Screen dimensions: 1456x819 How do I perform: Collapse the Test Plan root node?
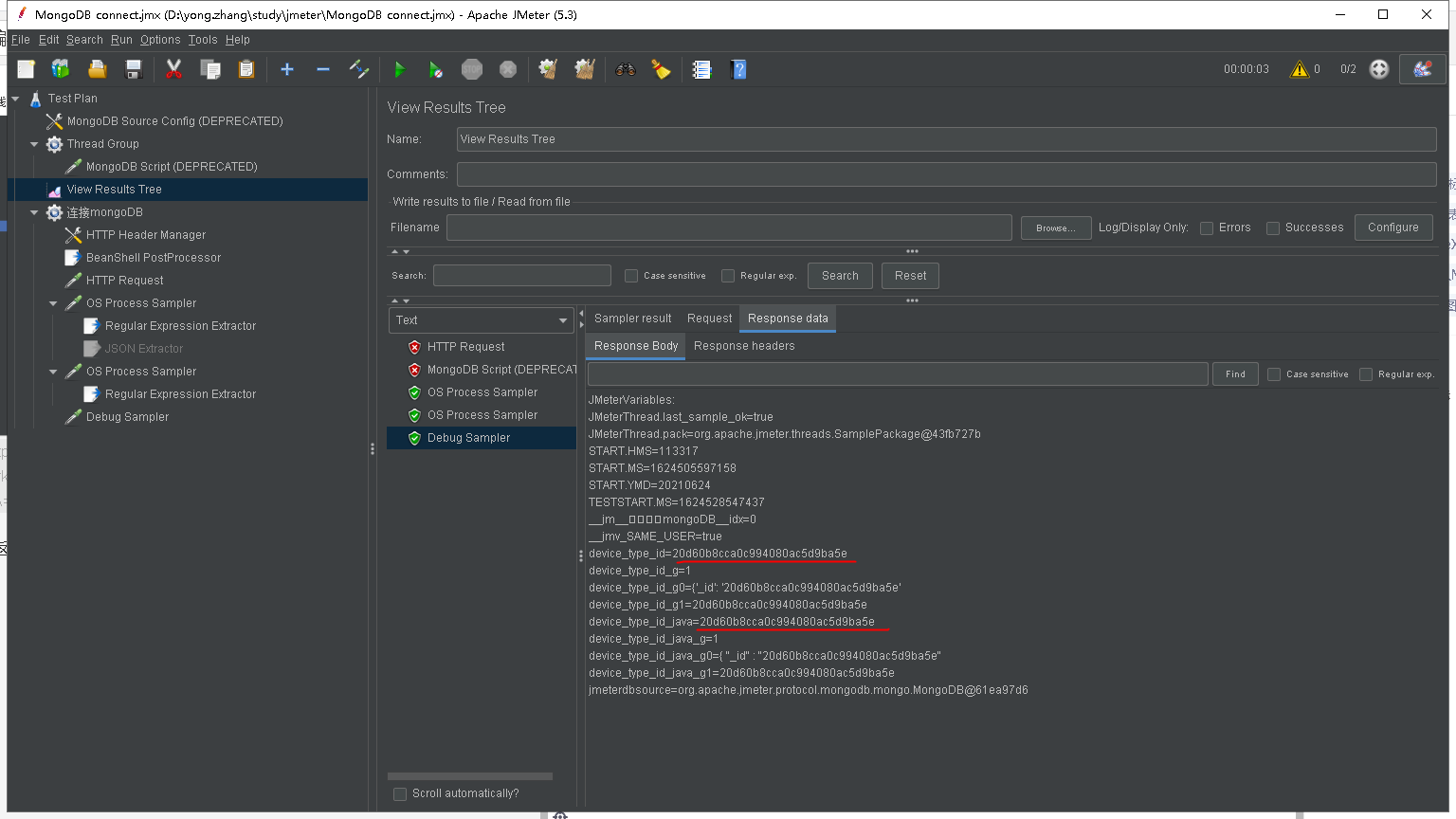15,99
